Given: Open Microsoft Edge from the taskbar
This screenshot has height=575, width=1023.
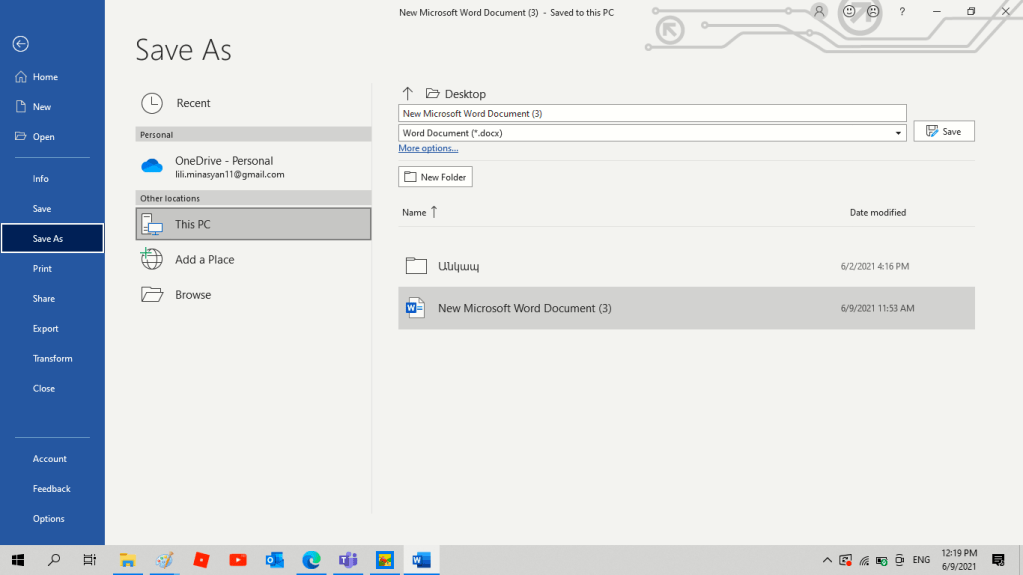Looking at the screenshot, I should pyautogui.click(x=311, y=560).
